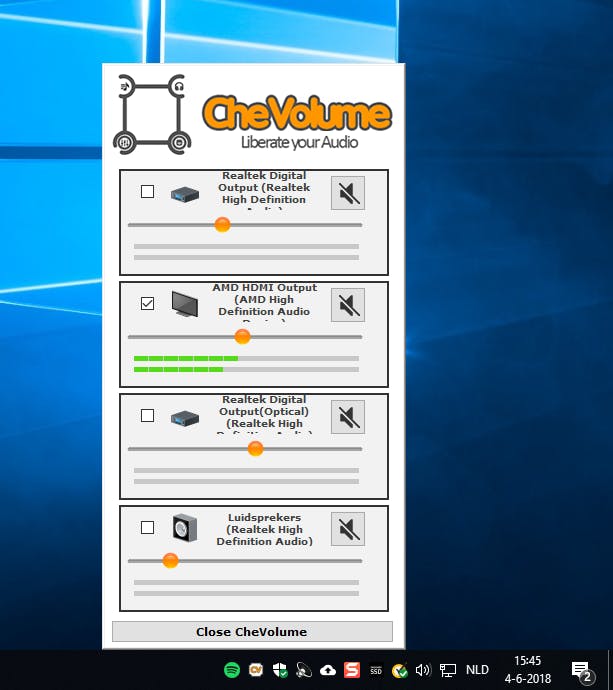This screenshot has height=690, width=613.
Task: Click the SSD tray icon
Action: pyautogui.click(x=376, y=670)
